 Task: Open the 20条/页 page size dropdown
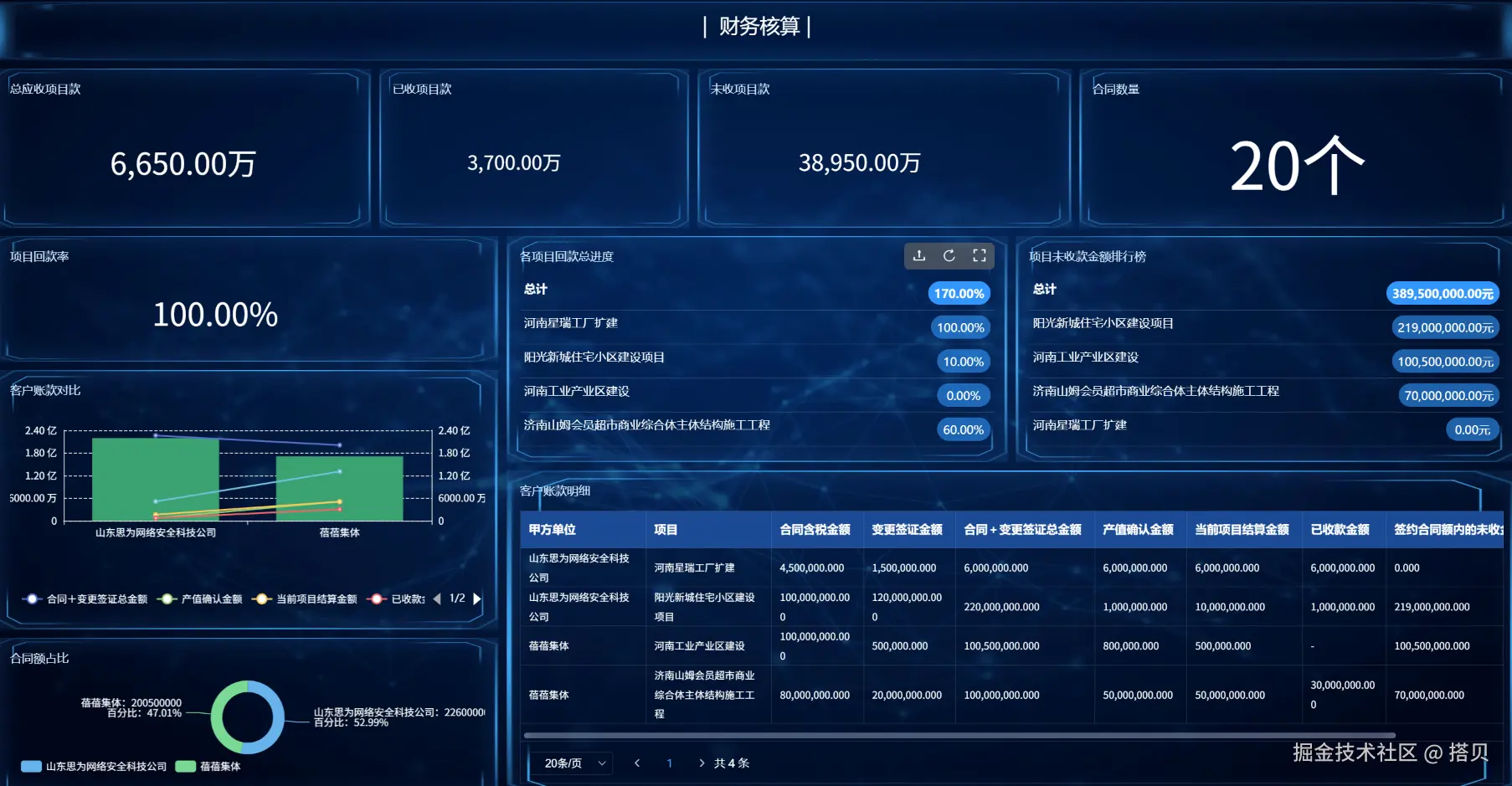[573, 763]
